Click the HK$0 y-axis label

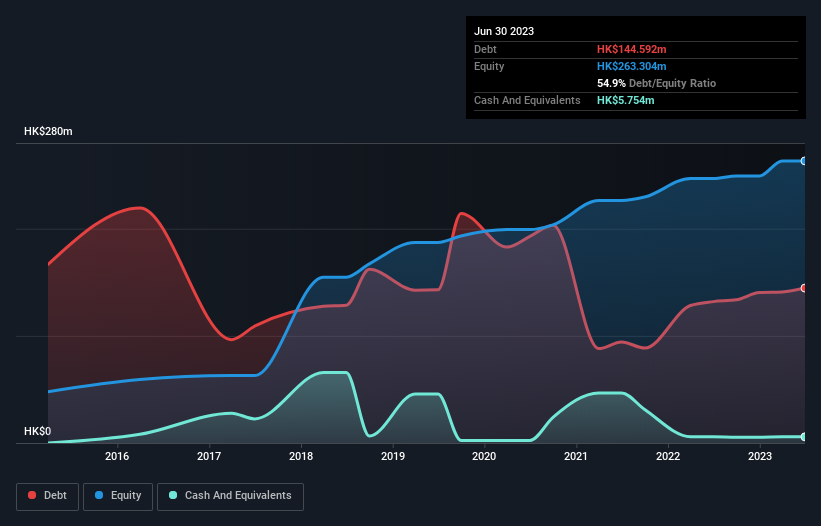pos(38,431)
